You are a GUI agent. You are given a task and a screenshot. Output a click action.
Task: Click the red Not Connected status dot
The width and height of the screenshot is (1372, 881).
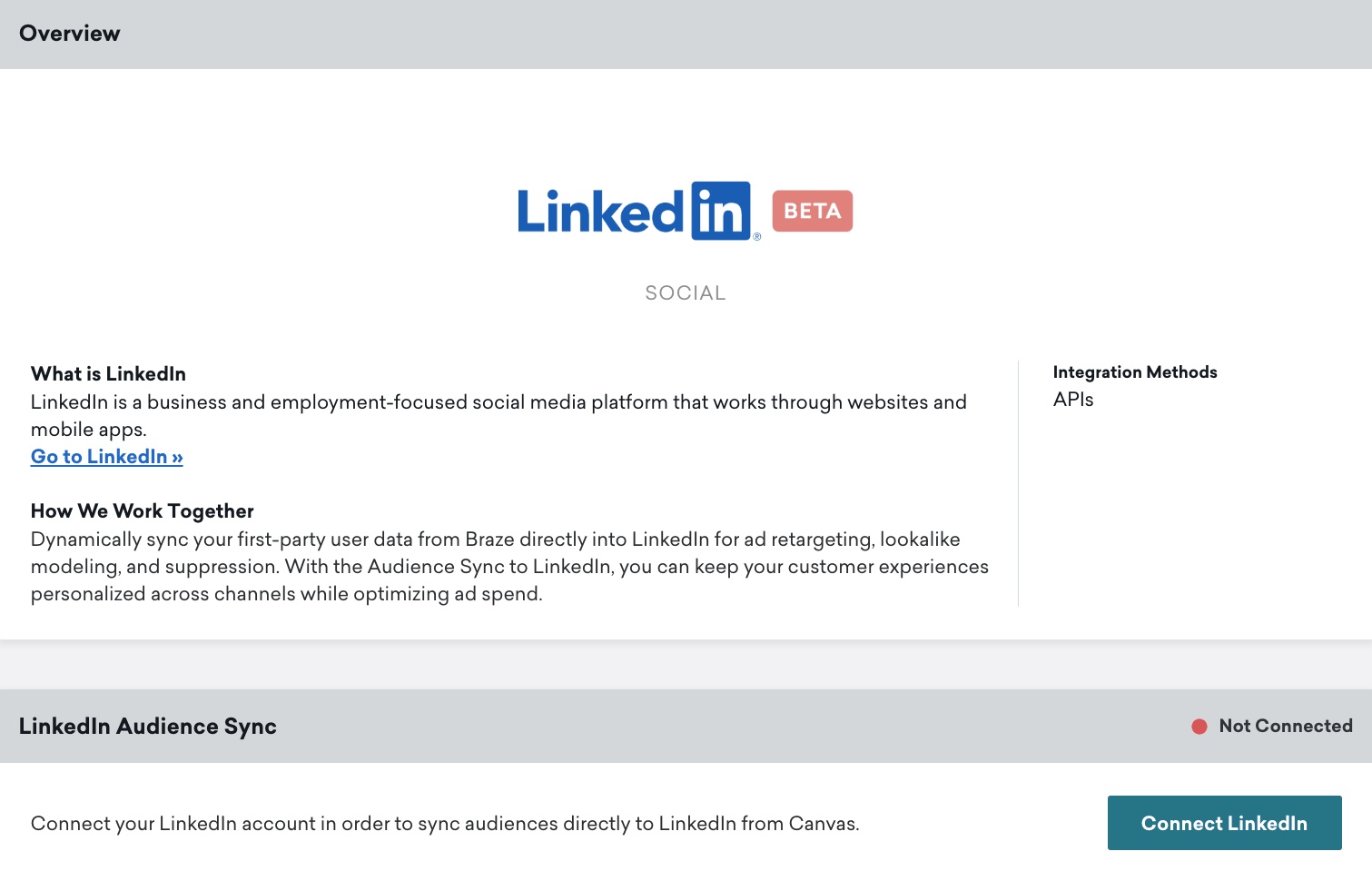tap(1199, 725)
